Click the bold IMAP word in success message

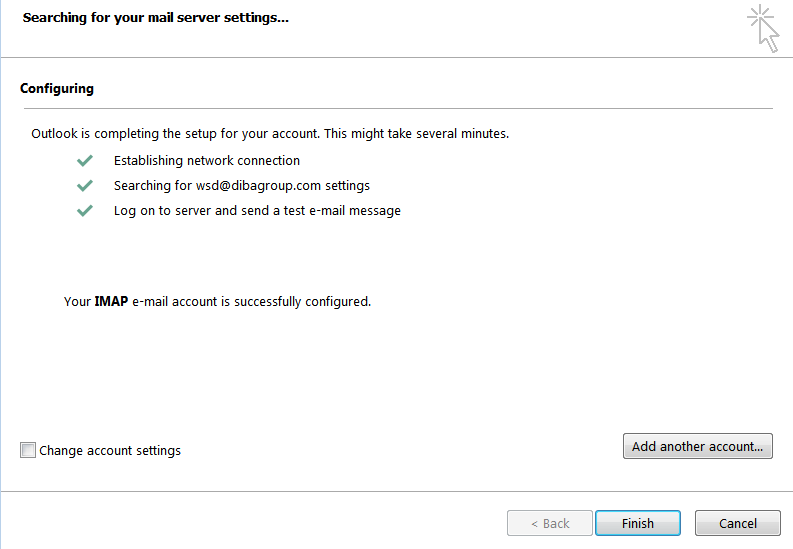(x=111, y=301)
